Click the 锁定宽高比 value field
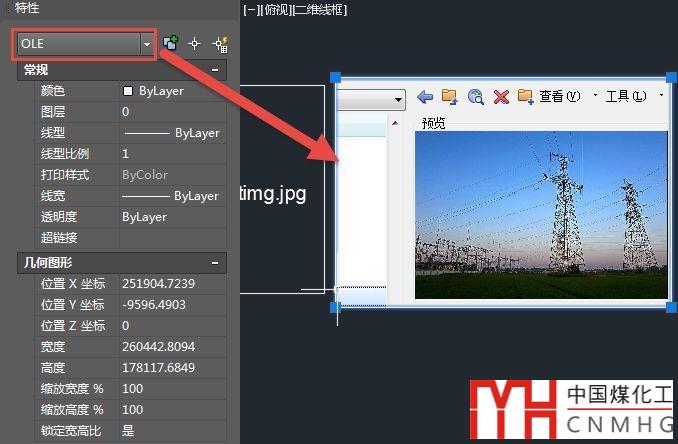Viewport: 678px width, 444px height. pyautogui.click(x=172, y=431)
